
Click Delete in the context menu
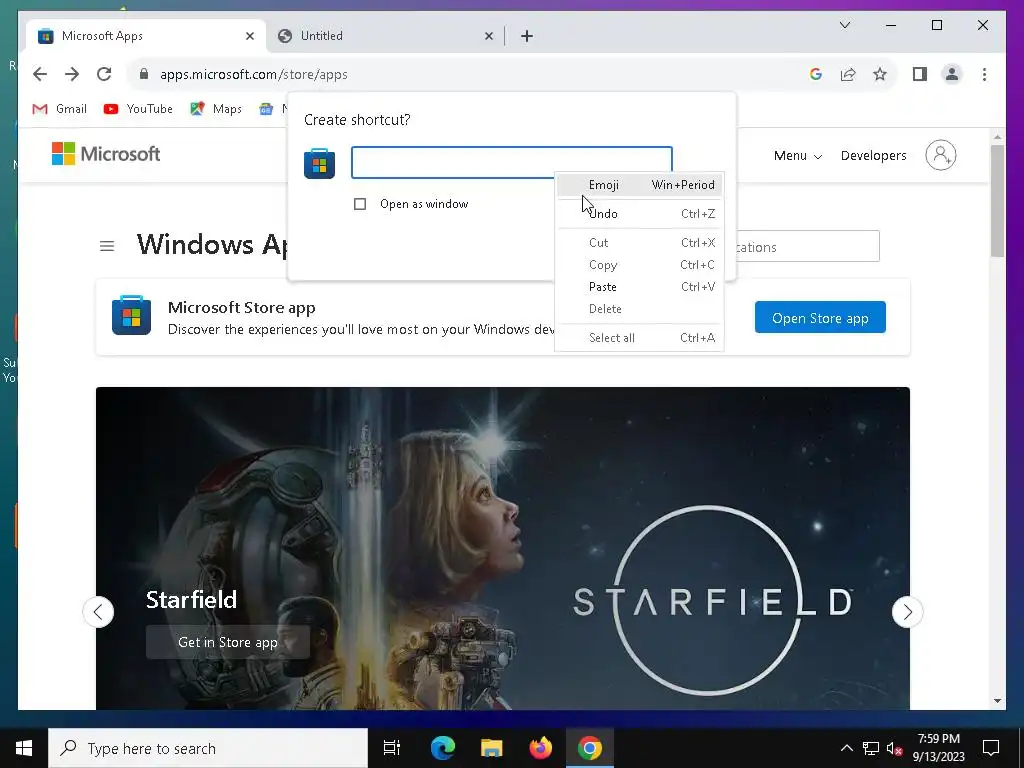pyautogui.click(x=639, y=309)
